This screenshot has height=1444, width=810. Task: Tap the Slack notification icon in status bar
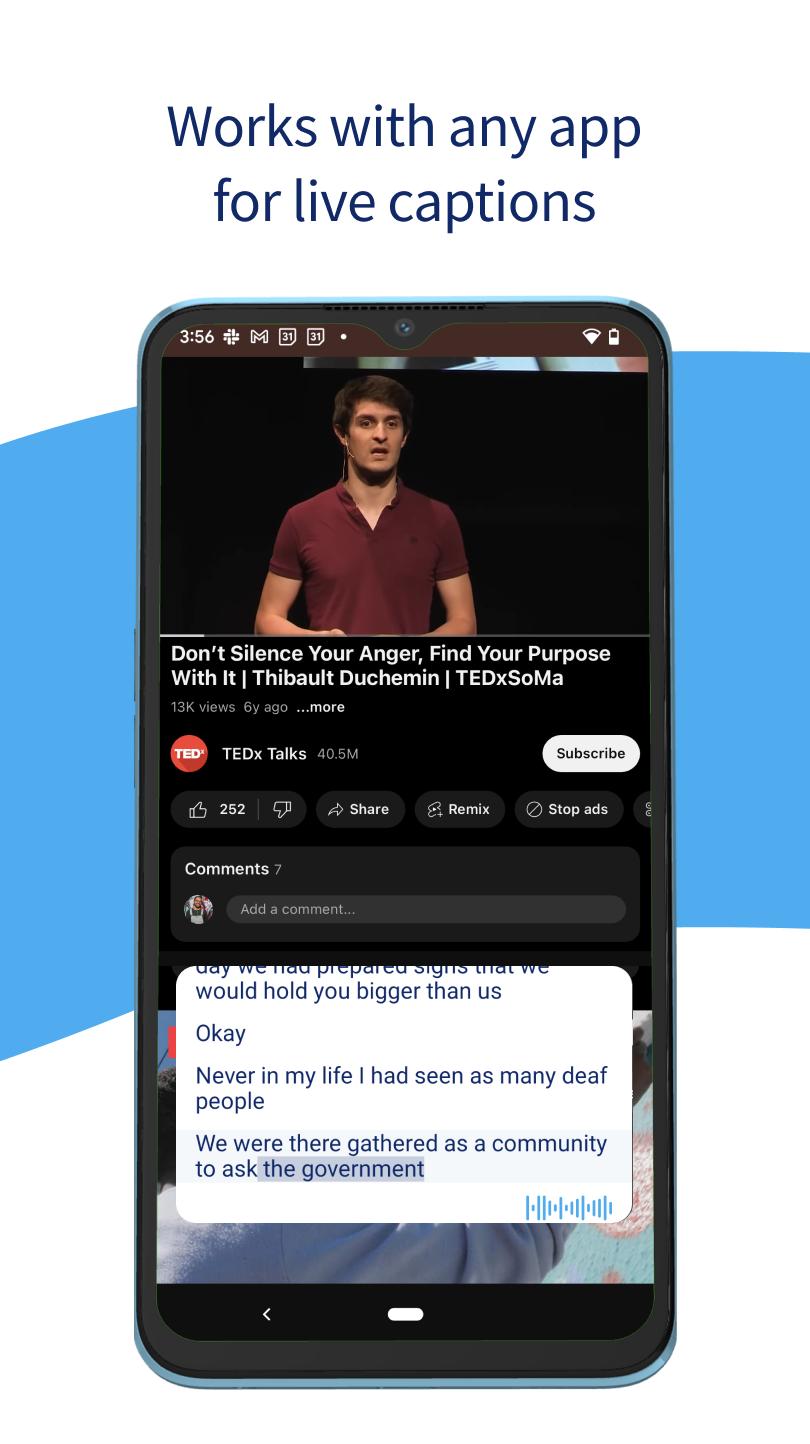pyautogui.click(x=231, y=337)
